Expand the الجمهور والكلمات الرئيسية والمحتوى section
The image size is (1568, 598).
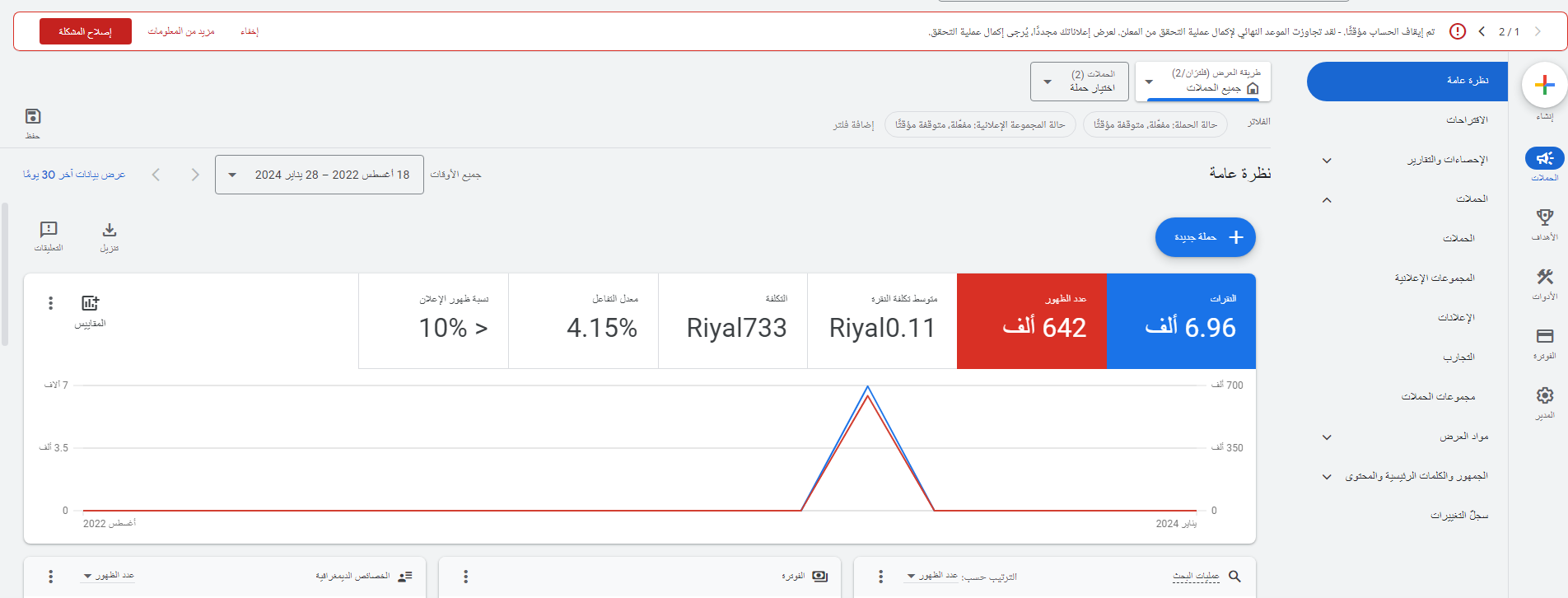(x=1327, y=476)
